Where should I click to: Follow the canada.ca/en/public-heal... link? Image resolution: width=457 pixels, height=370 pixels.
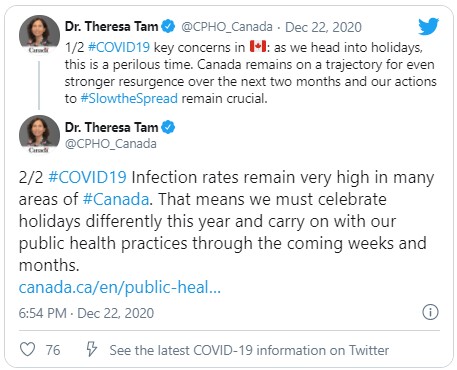(120, 287)
